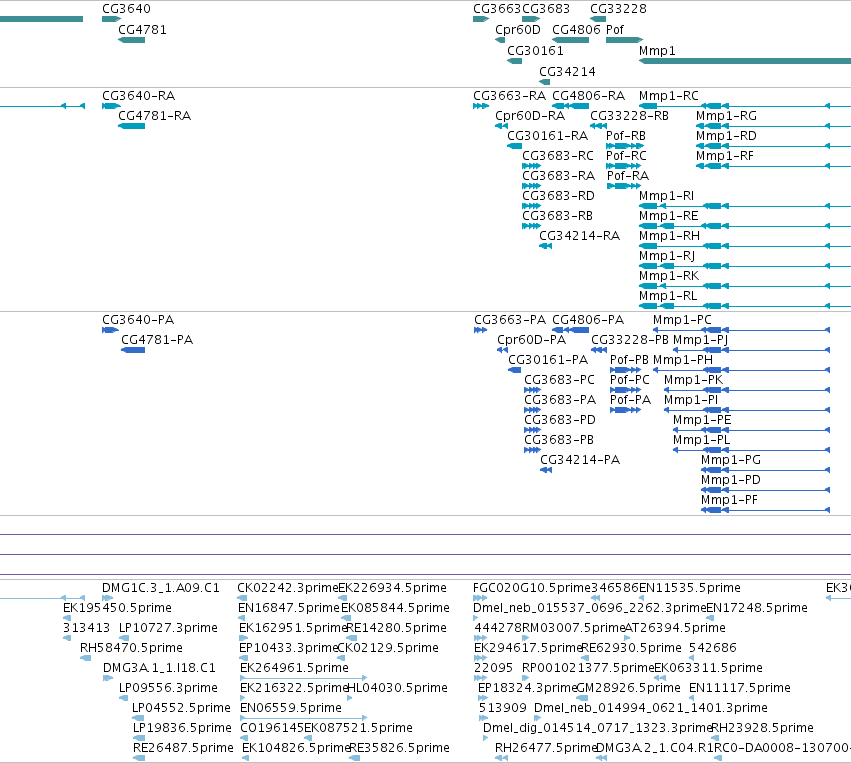
Task: Click the HL04030.5prime EST label
Action: [x=397, y=689]
